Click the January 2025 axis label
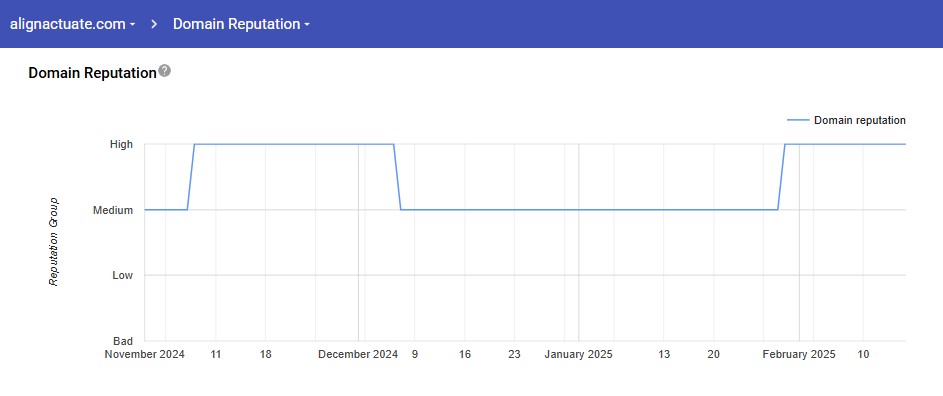Image resolution: width=943 pixels, height=396 pixels. pyautogui.click(x=579, y=354)
